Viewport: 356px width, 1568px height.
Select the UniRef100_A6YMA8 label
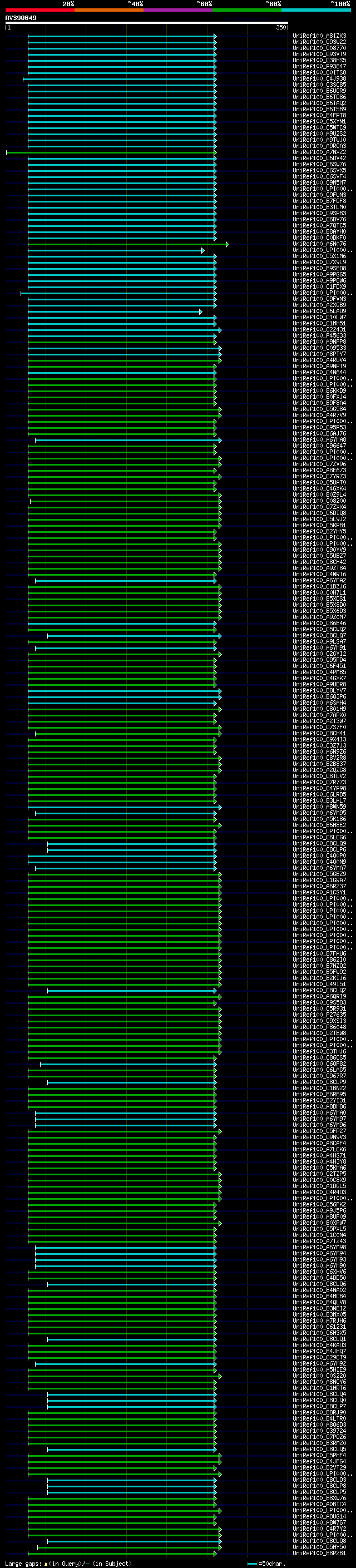319,439
